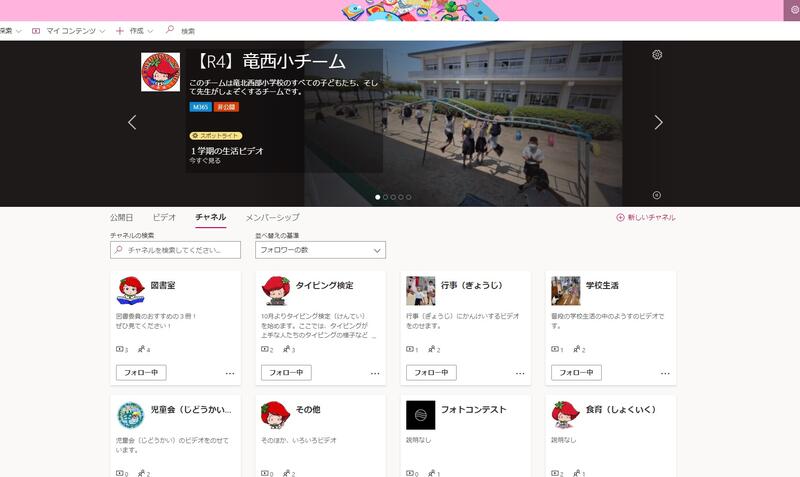This screenshot has height=477, width=800.
Task: Click the settings gear in the top-right corner
Action: click(x=794, y=9)
